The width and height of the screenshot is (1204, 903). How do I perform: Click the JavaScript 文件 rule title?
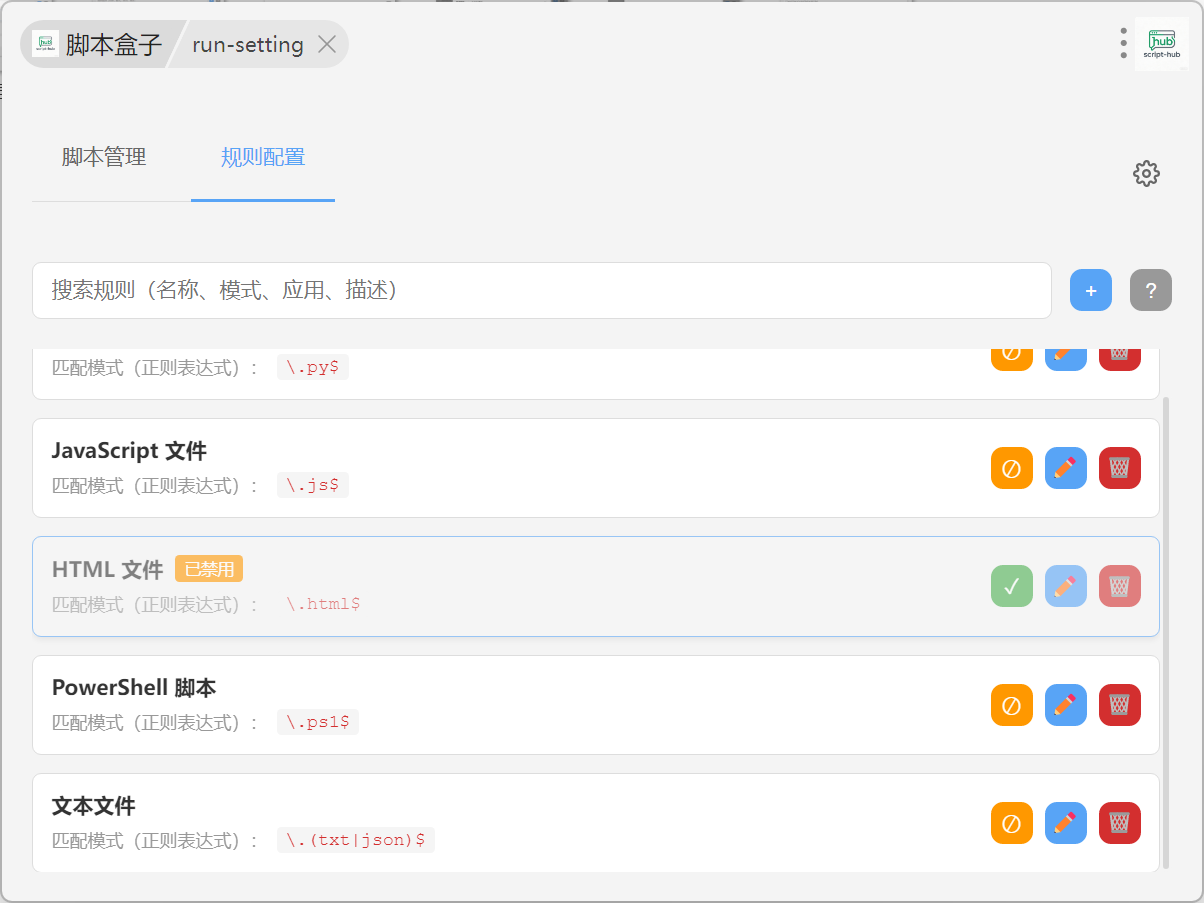[129, 451]
